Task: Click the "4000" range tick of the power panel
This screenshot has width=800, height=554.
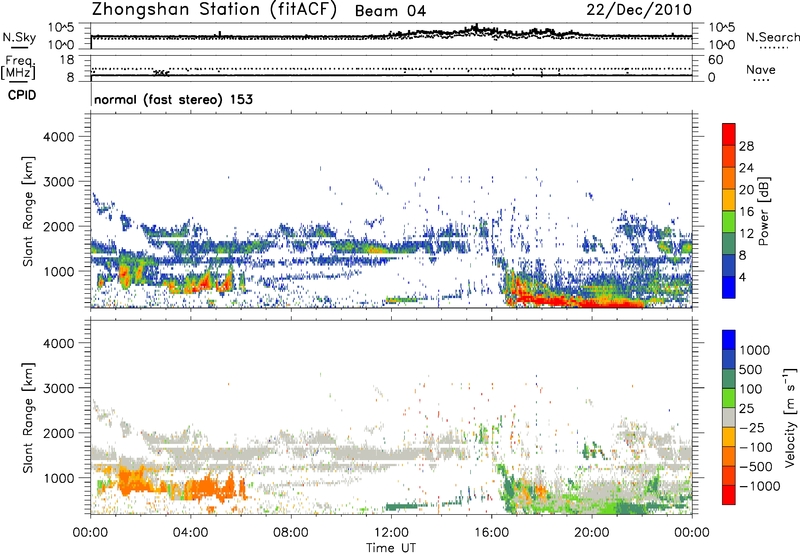Action: click(59, 137)
